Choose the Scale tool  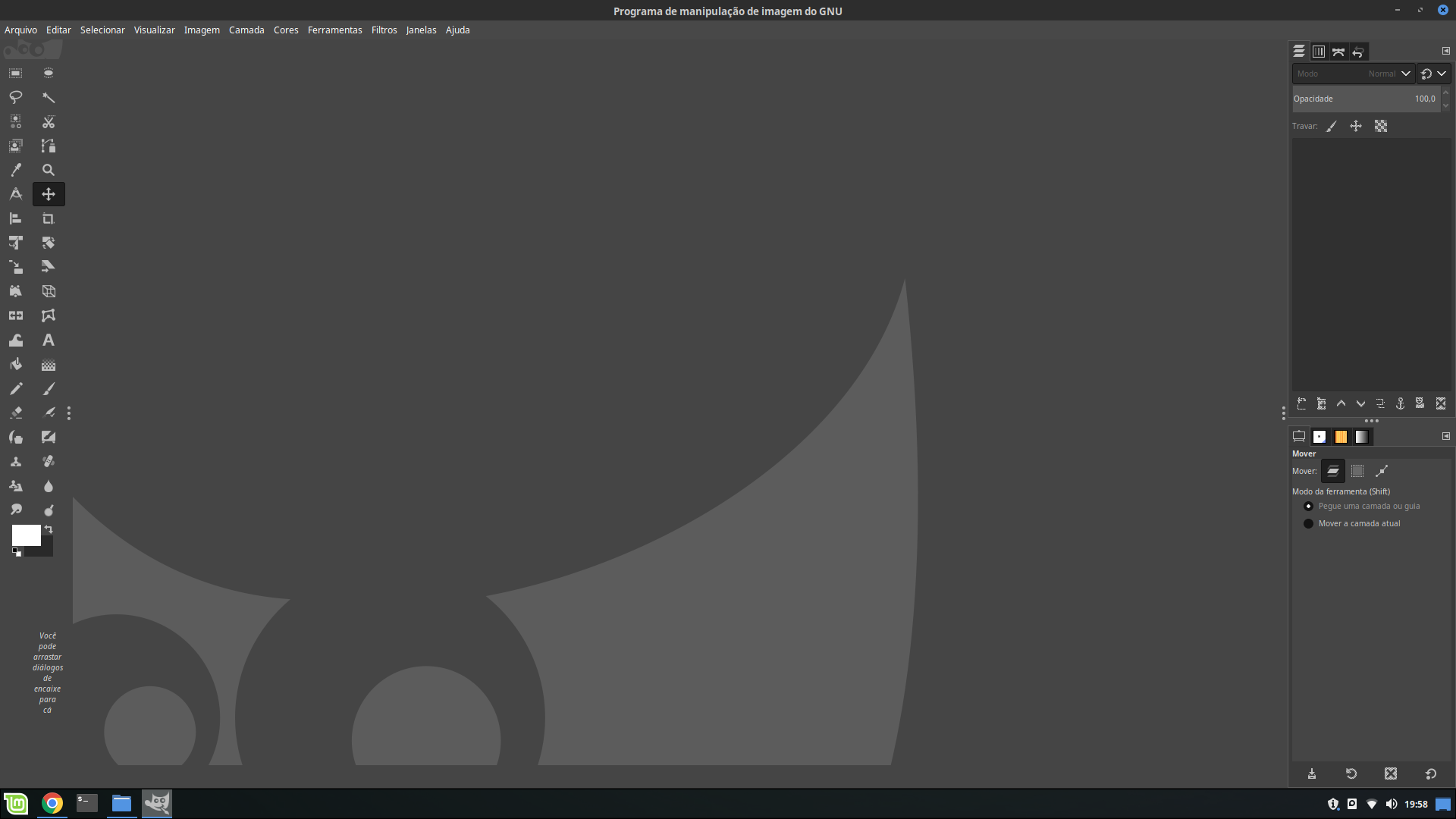15,267
